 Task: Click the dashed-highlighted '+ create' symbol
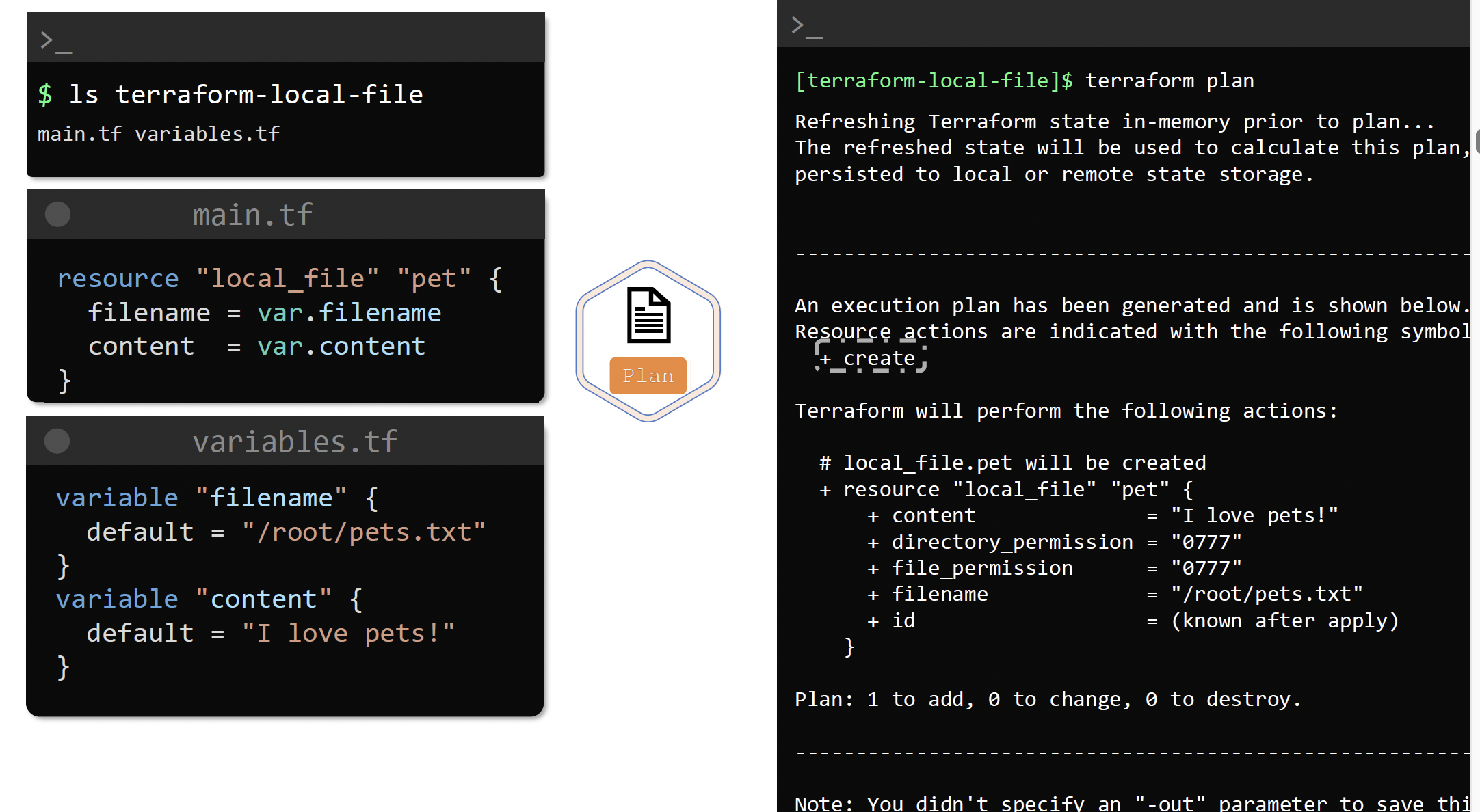(x=870, y=358)
